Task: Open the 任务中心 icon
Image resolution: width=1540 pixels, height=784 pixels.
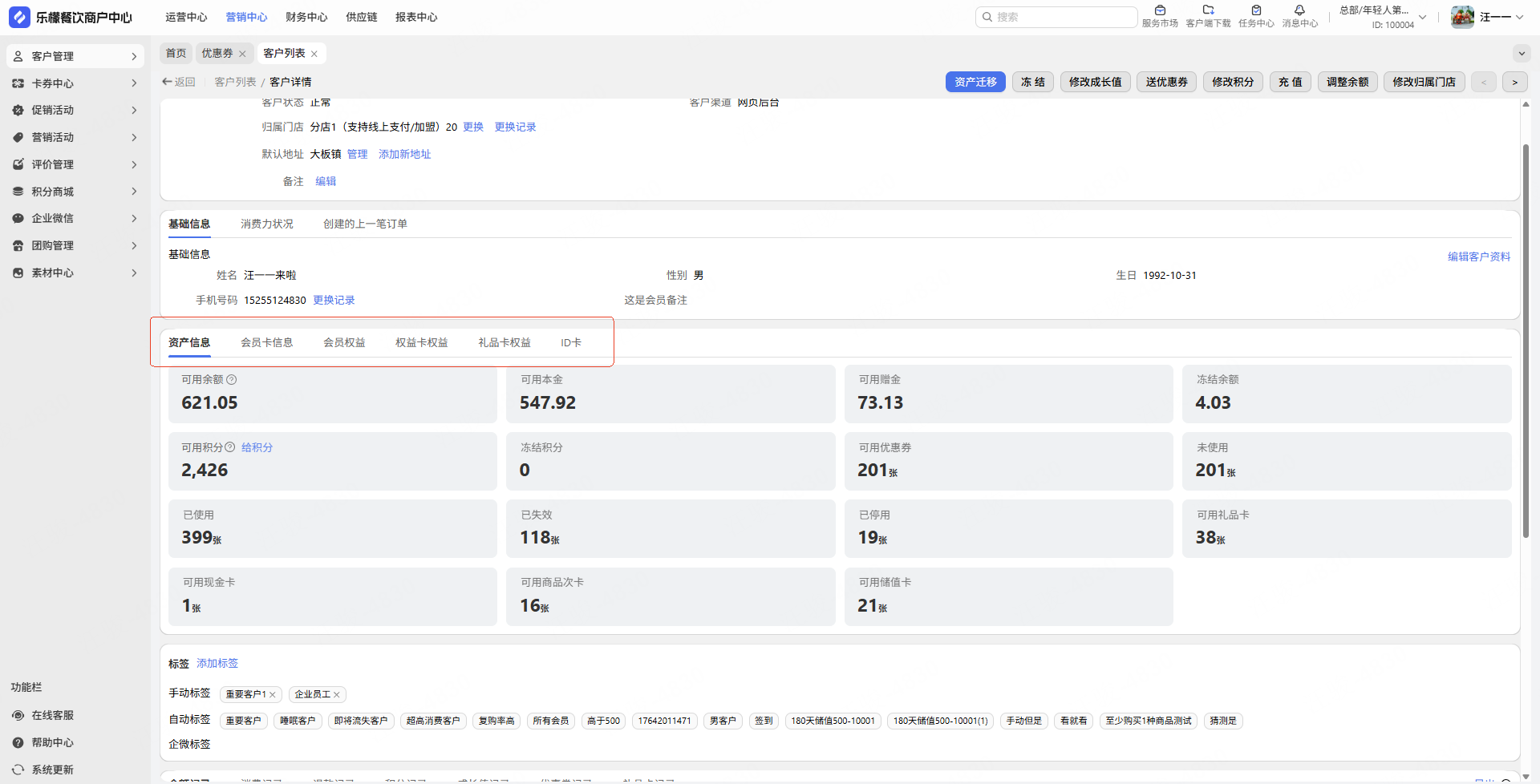Action: click(x=1256, y=10)
